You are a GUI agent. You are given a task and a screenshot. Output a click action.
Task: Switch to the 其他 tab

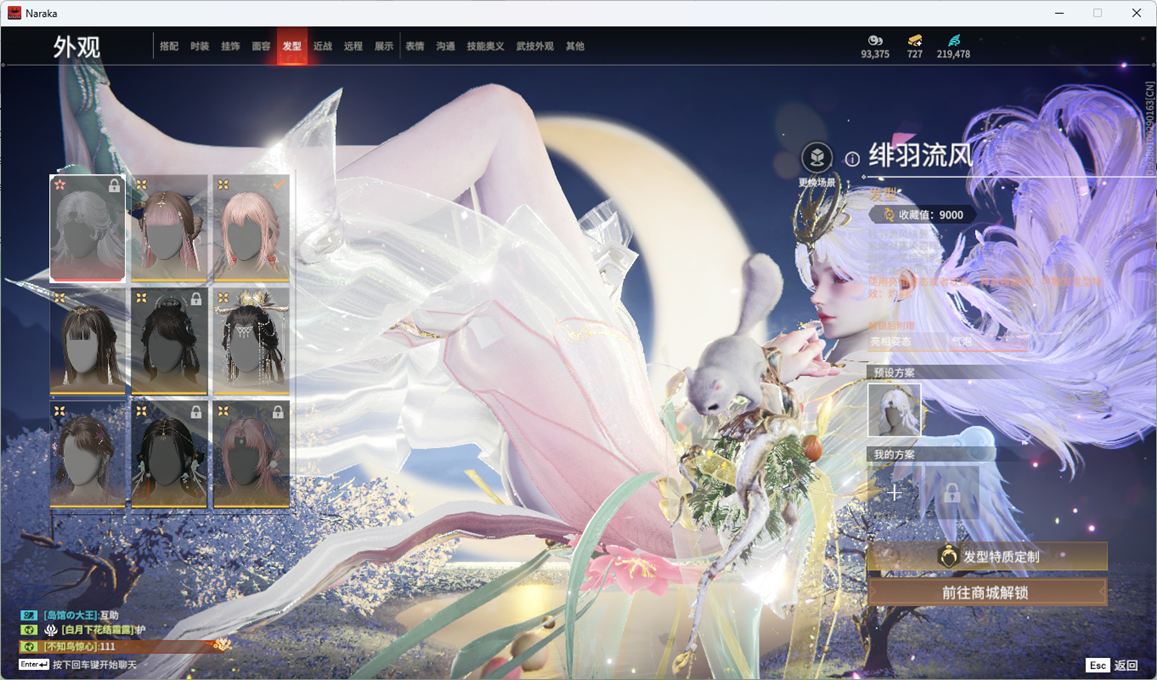pyautogui.click(x=575, y=46)
